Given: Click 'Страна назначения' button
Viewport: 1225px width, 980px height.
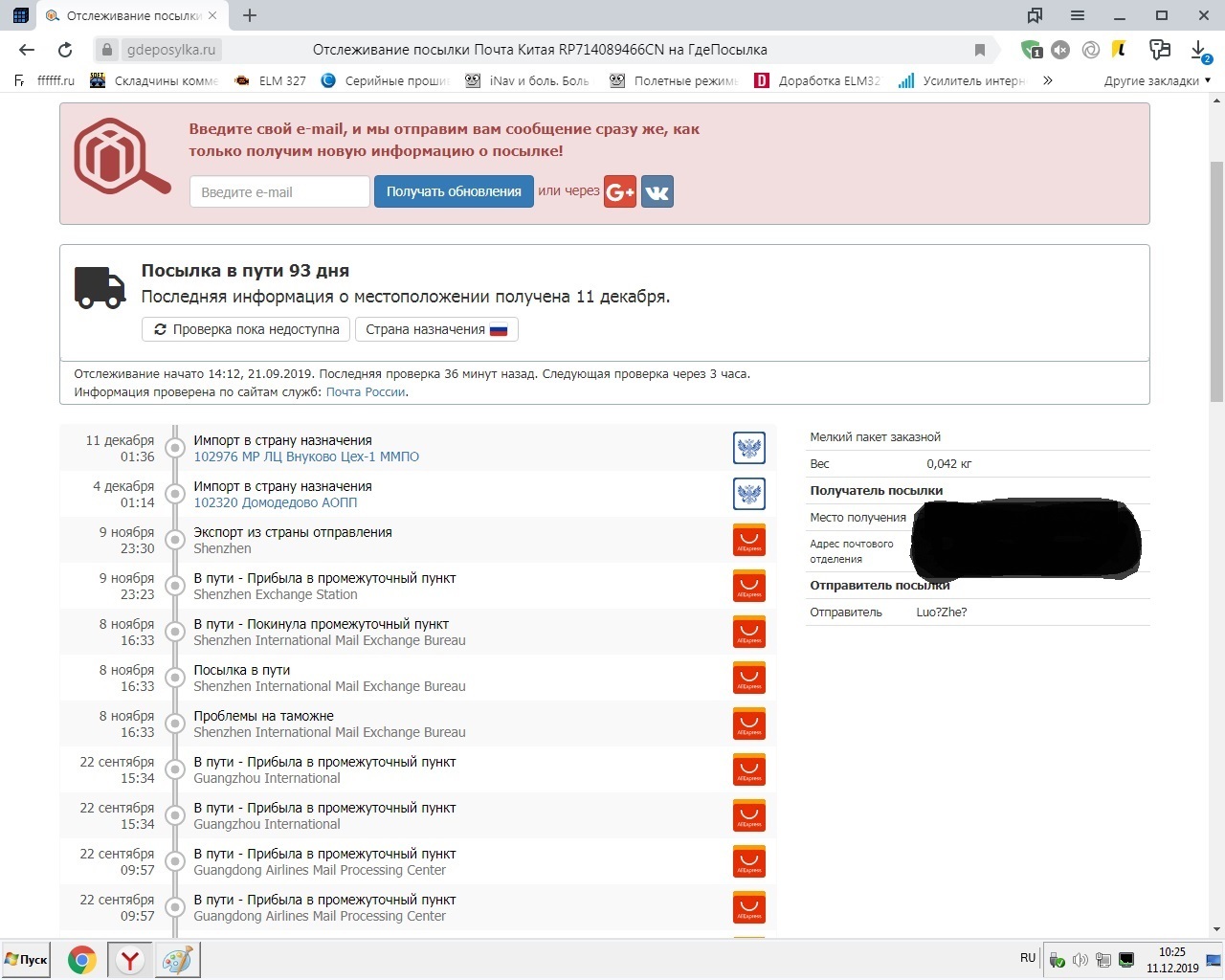Looking at the screenshot, I should tap(436, 329).
